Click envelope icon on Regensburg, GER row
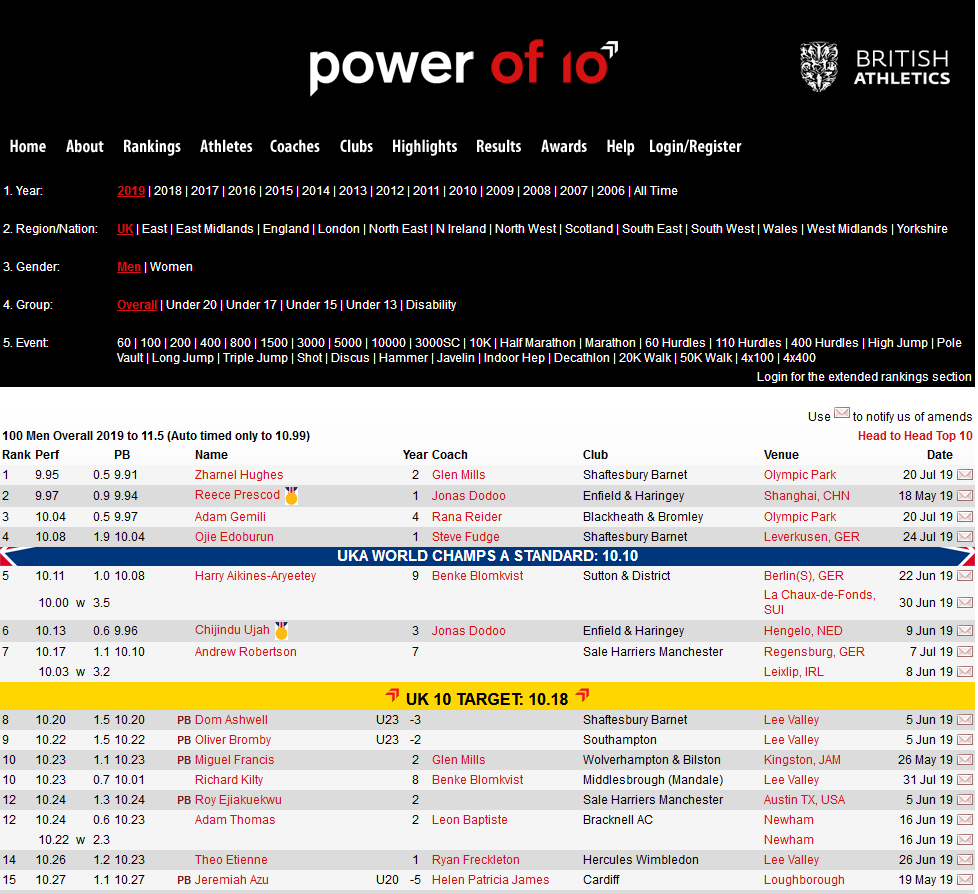Viewport: 978px width, 894px height. click(x=964, y=652)
